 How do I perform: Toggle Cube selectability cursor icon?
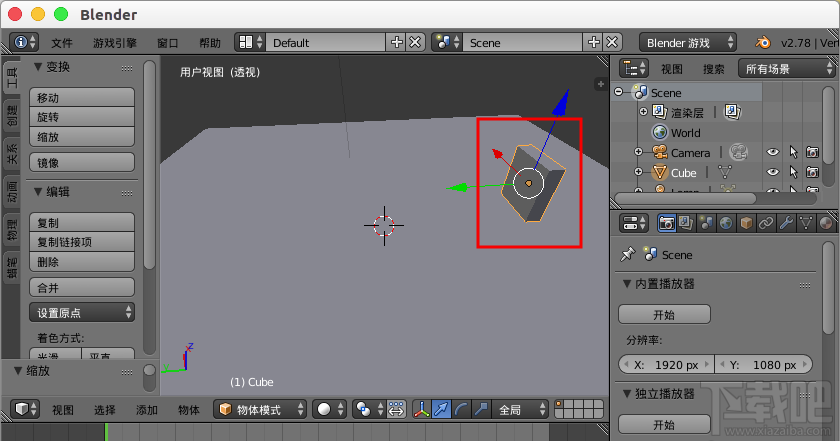coord(793,173)
